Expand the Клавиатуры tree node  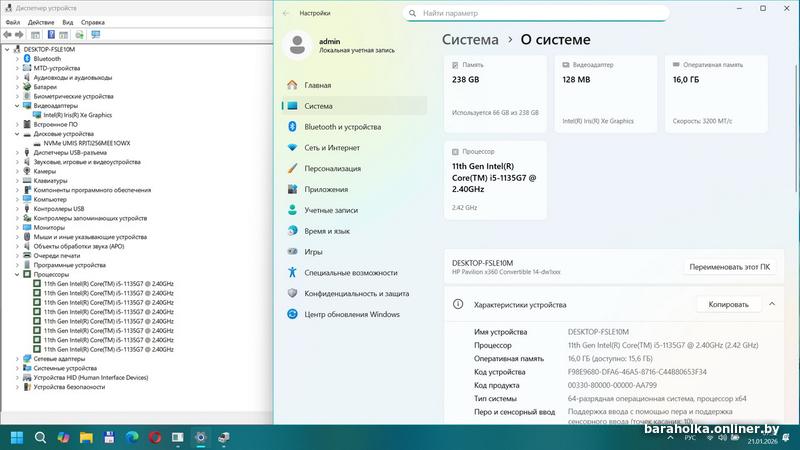coord(17,181)
